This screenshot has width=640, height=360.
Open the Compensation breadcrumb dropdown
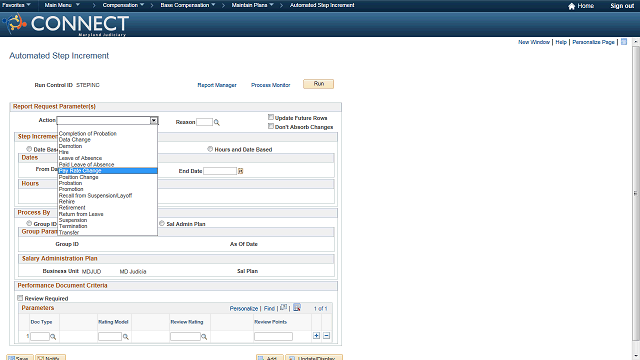point(123,5)
